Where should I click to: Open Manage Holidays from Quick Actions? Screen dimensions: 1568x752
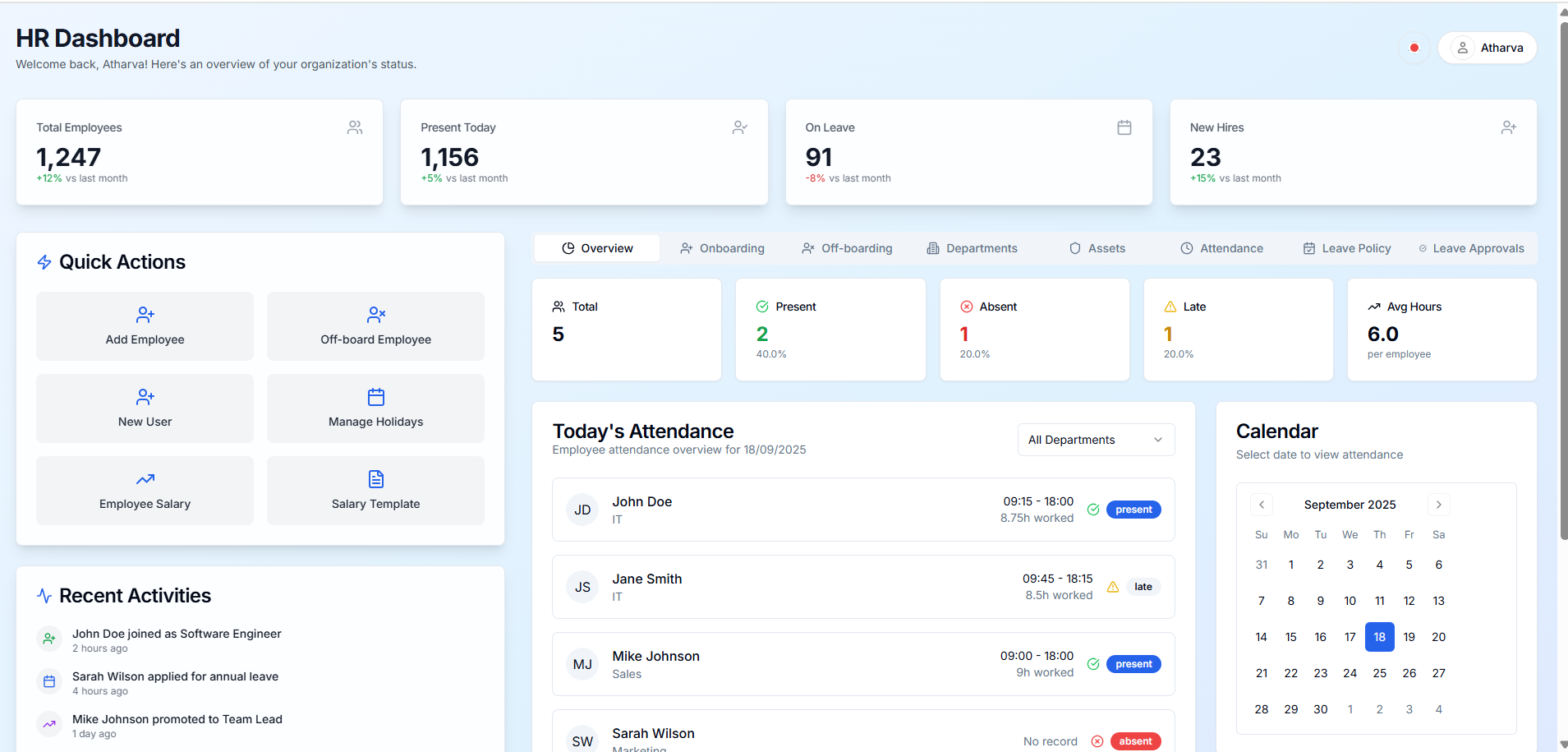tap(375, 408)
